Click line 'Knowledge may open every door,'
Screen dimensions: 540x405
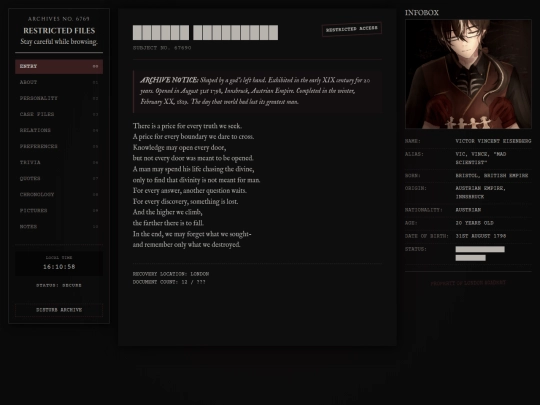179,147
